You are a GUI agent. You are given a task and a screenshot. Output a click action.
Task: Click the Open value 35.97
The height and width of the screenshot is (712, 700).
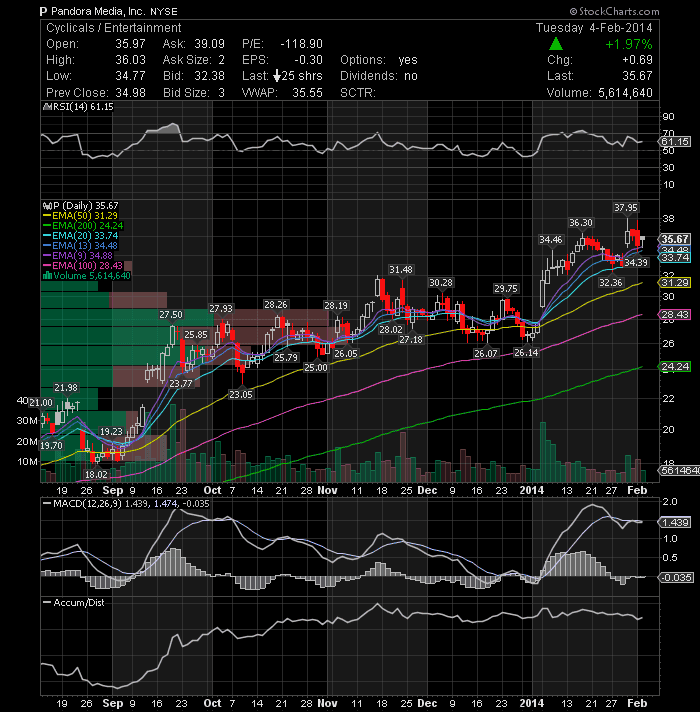[x=130, y=44]
